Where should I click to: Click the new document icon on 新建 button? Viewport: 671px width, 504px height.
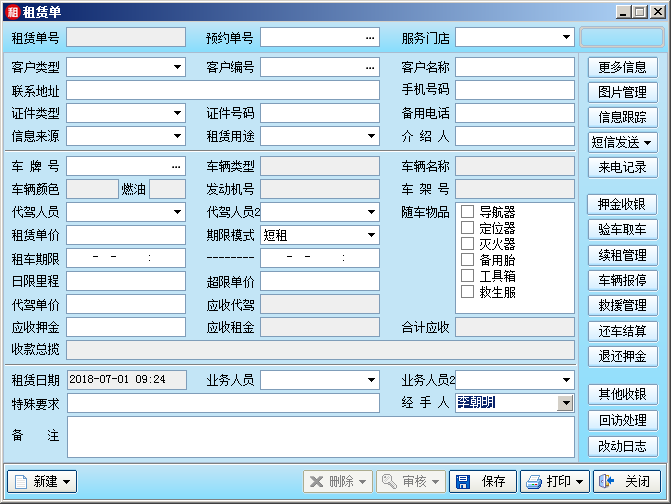tap(21, 482)
